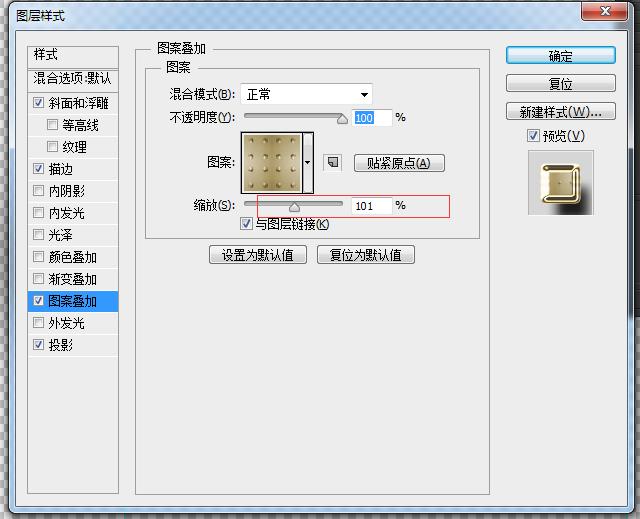Uncheck the 描边 checkbox

click(38, 169)
